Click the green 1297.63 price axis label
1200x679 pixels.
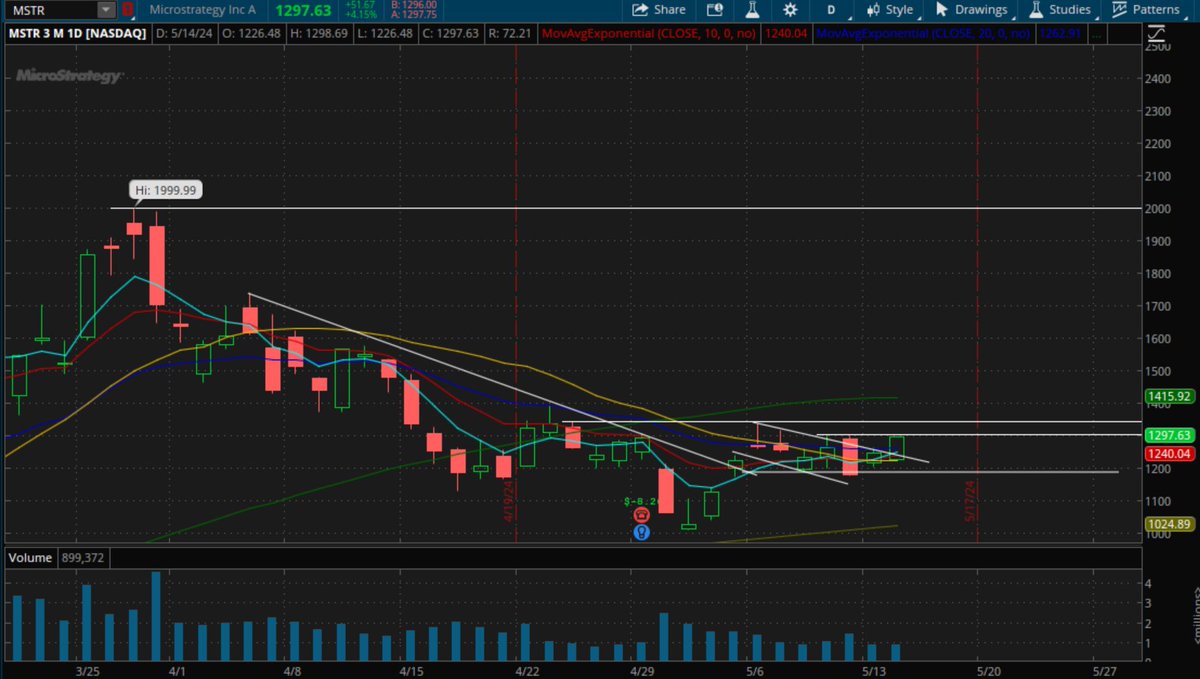[1169, 435]
